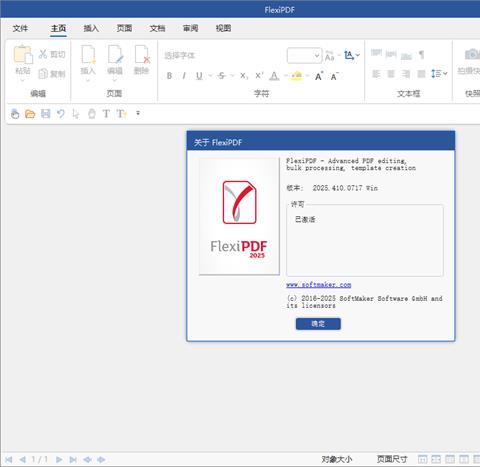Click the 1 / 1 page number field
The image size is (480, 467).
point(40,460)
